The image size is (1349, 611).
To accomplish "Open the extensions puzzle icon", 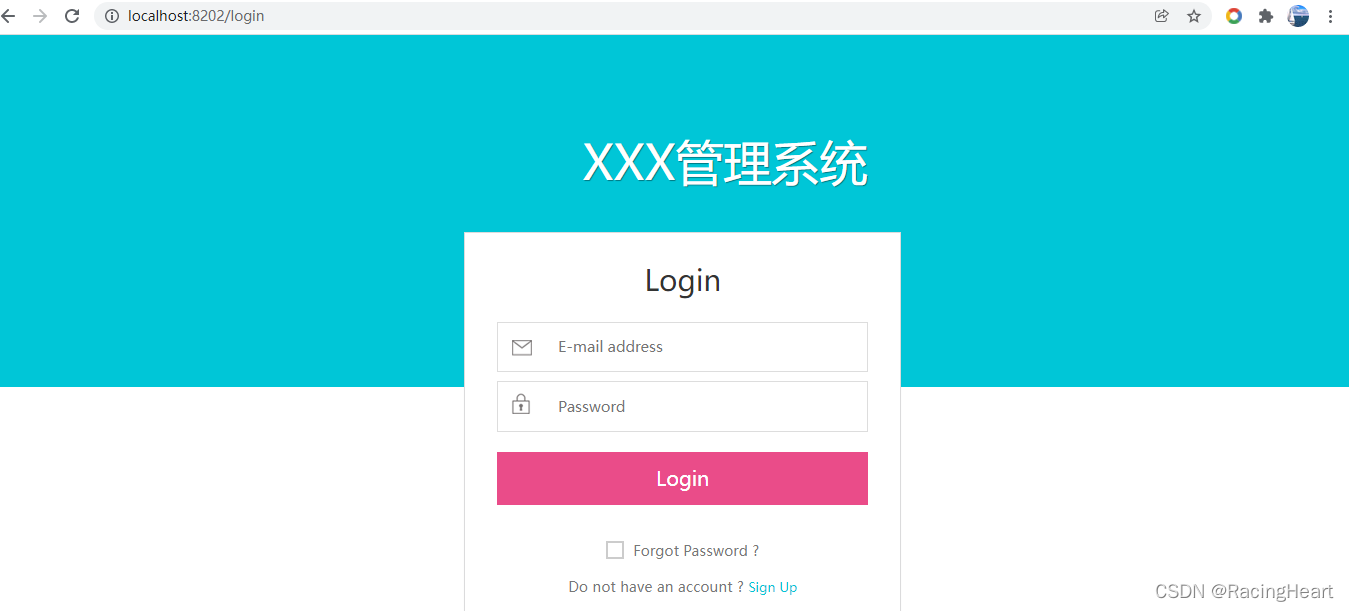I will coord(1266,16).
